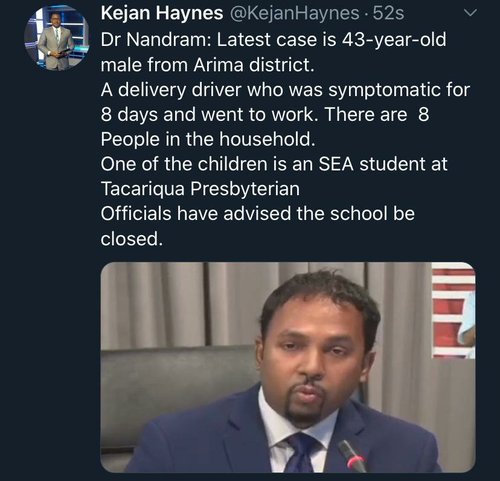This screenshot has height=481, width=500.
Task: Open the tweet's 52s timestamp
Action: click(x=388, y=14)
